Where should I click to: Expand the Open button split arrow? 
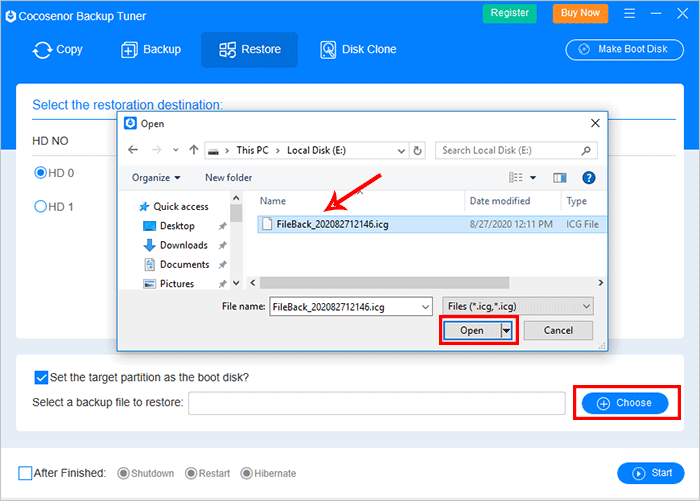[x=506, y=331]
